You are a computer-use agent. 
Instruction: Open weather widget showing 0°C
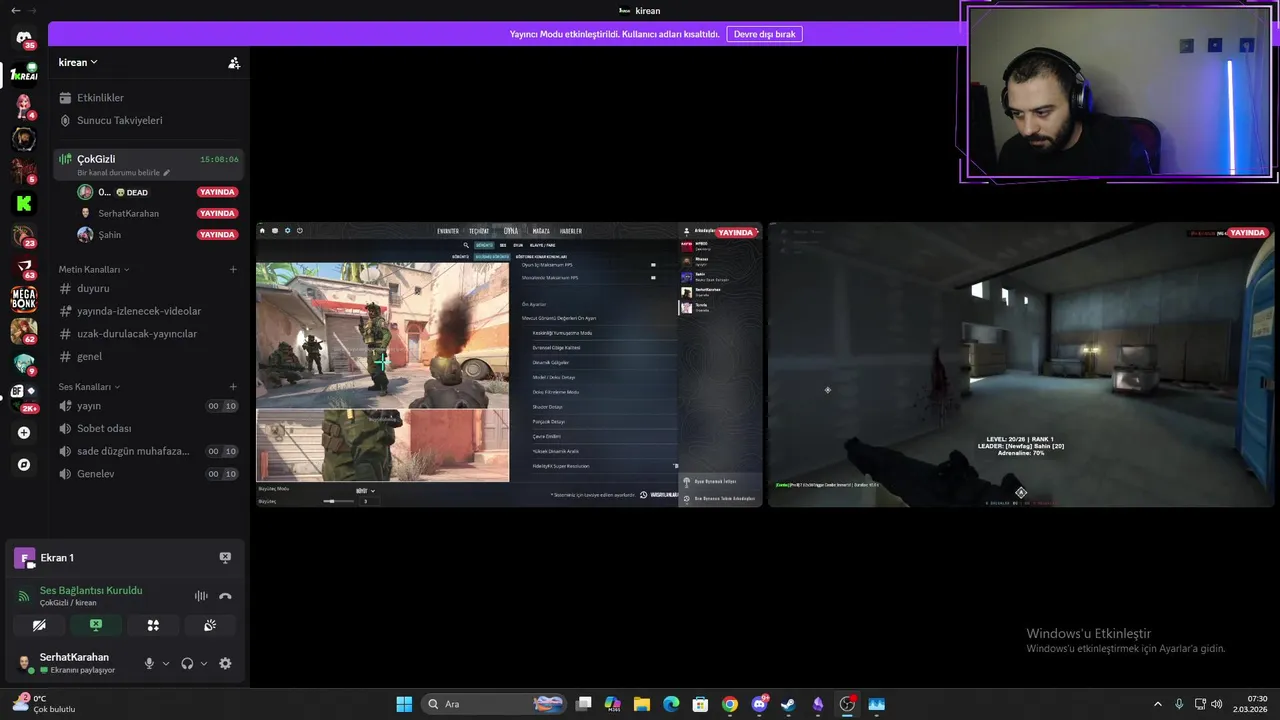tap(45, 704)
